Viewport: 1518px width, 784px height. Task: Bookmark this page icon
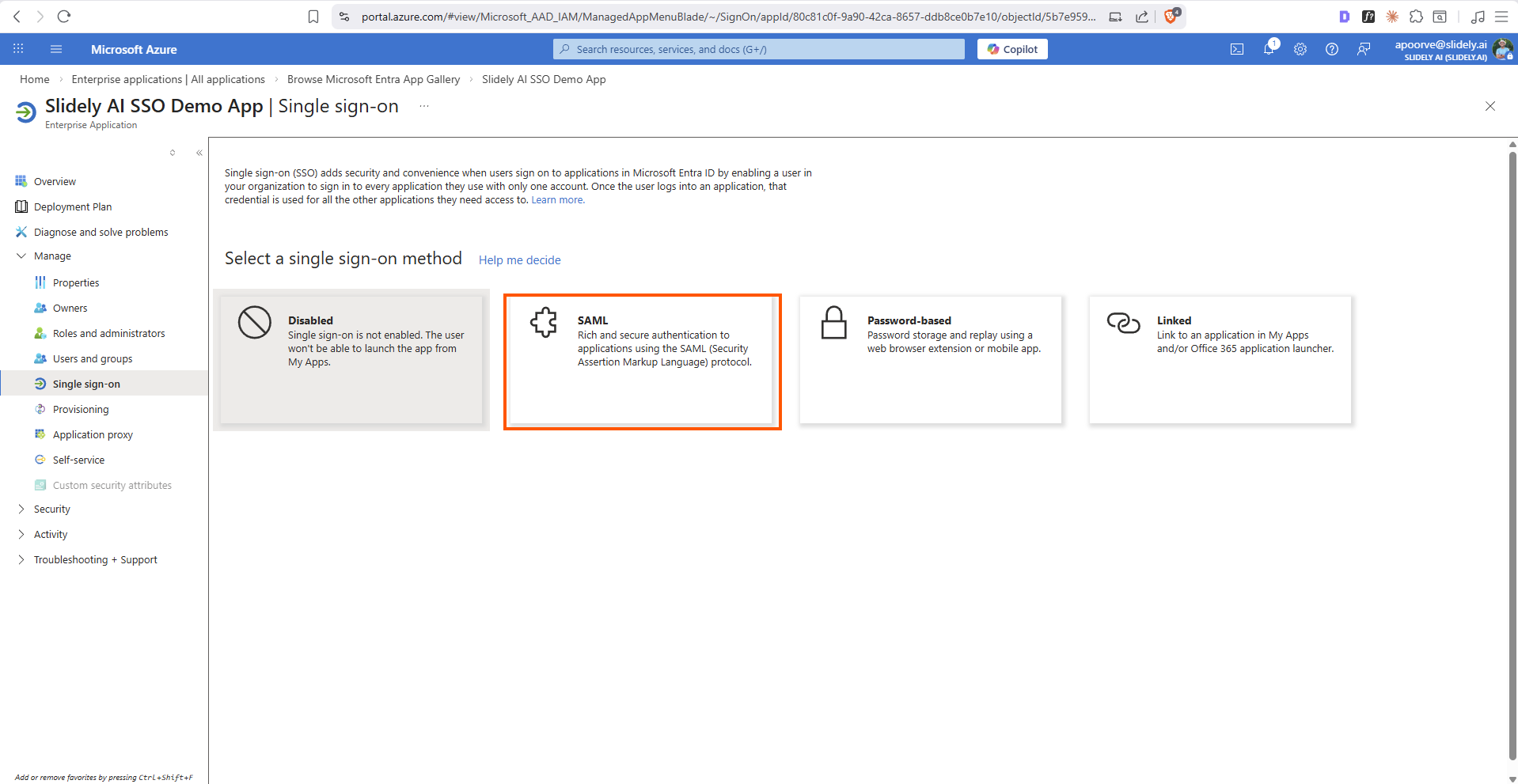[313, 17]
